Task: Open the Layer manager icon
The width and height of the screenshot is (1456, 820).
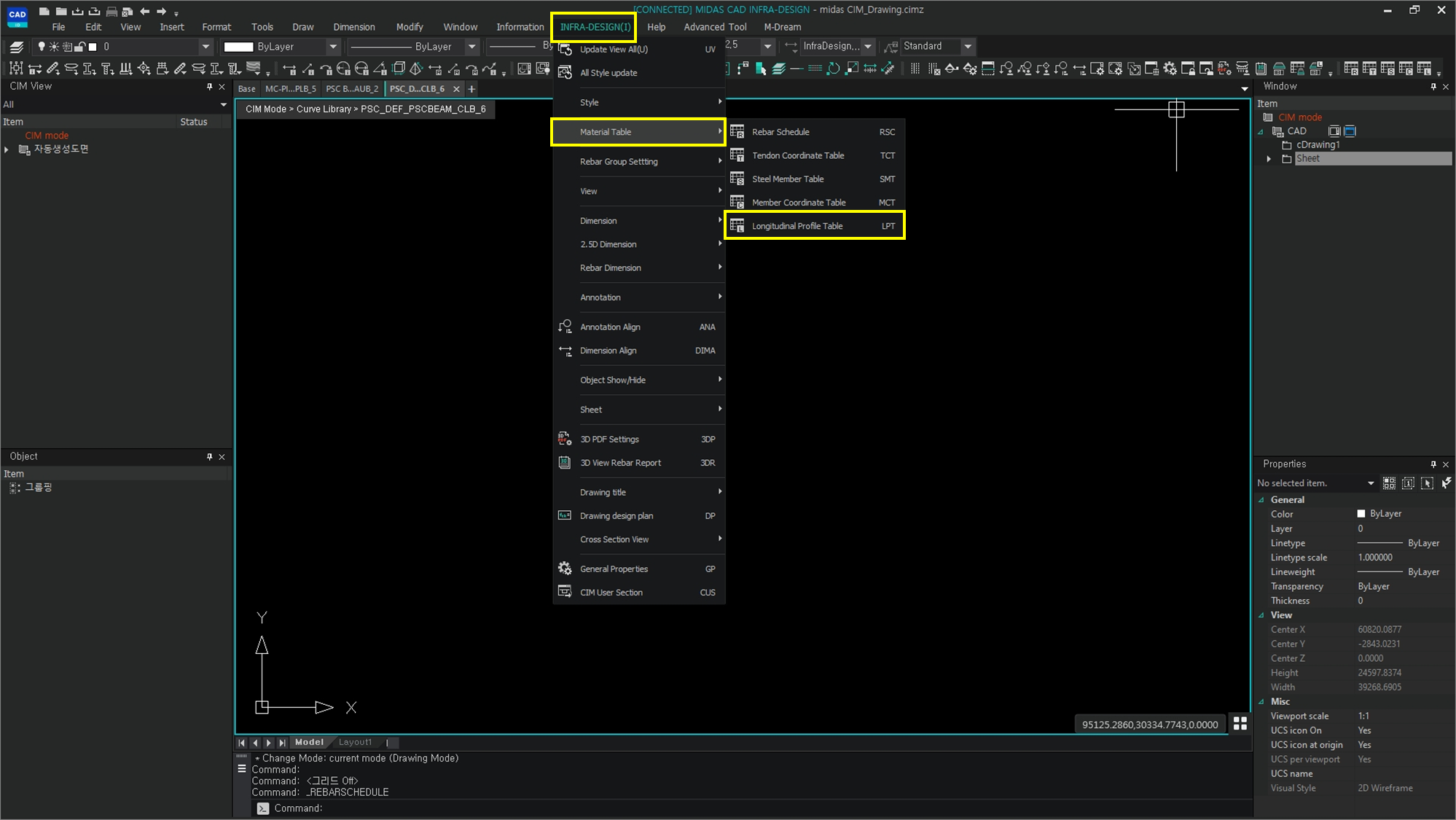Action: point(17,47)
